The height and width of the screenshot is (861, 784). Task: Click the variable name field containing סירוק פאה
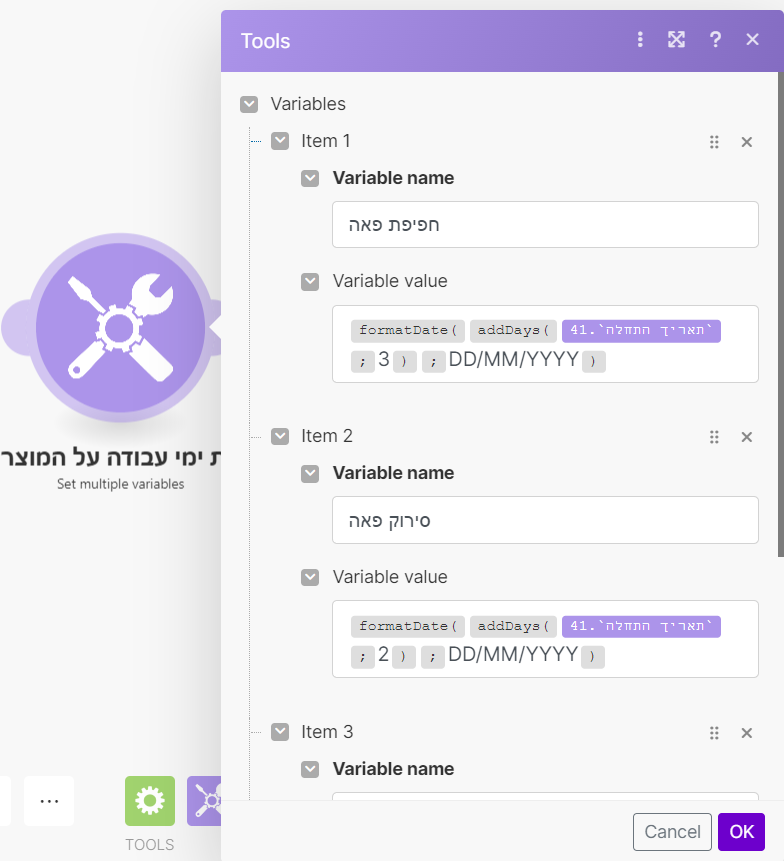(x=545, y=520)
